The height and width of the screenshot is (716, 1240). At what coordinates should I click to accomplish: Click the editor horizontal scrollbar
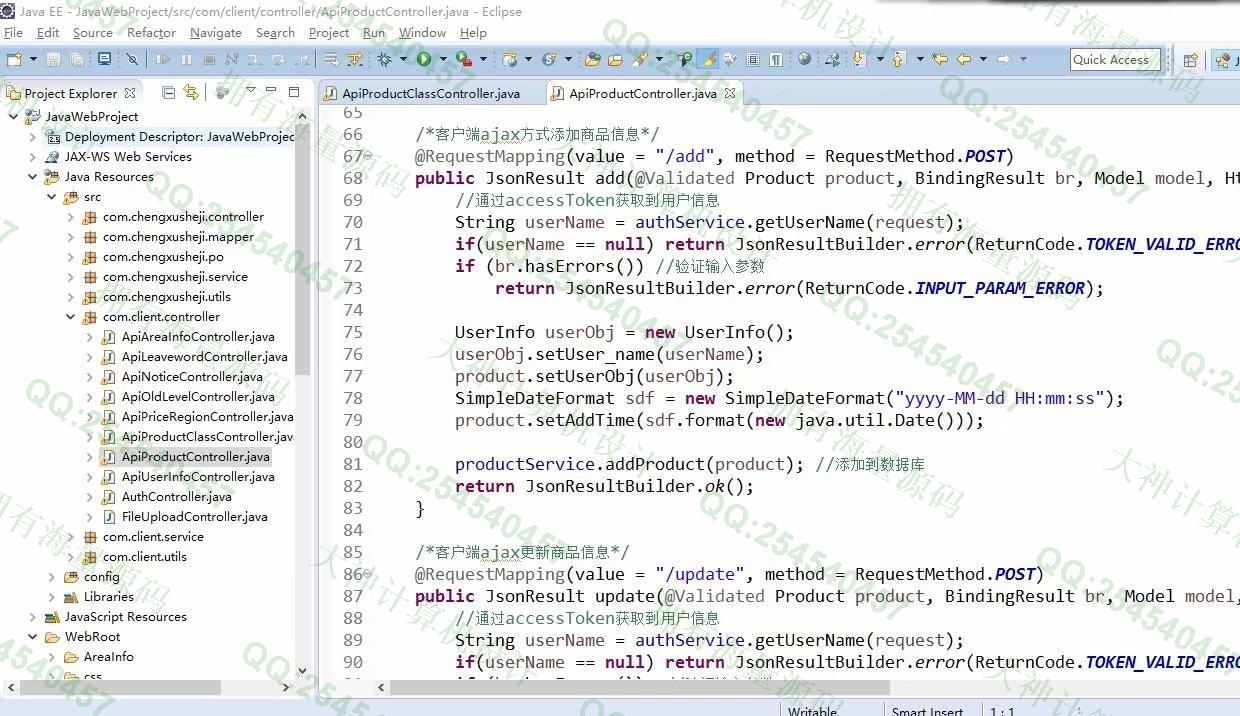(x=640, y=687)
